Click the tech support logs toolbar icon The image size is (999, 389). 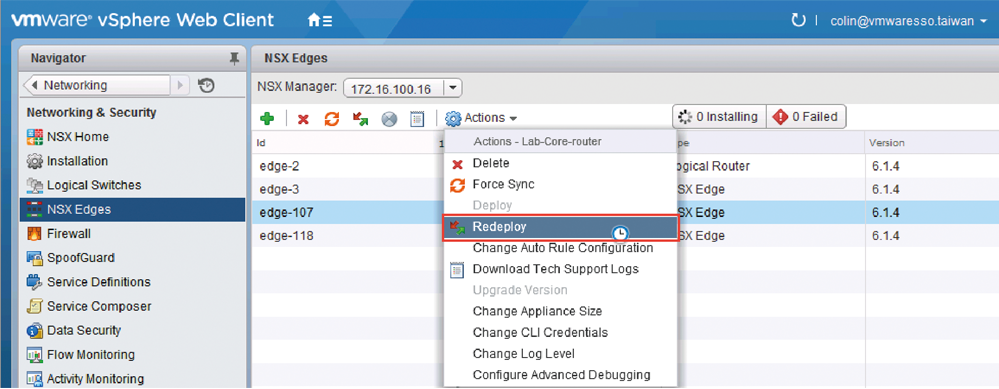[417, 119]
